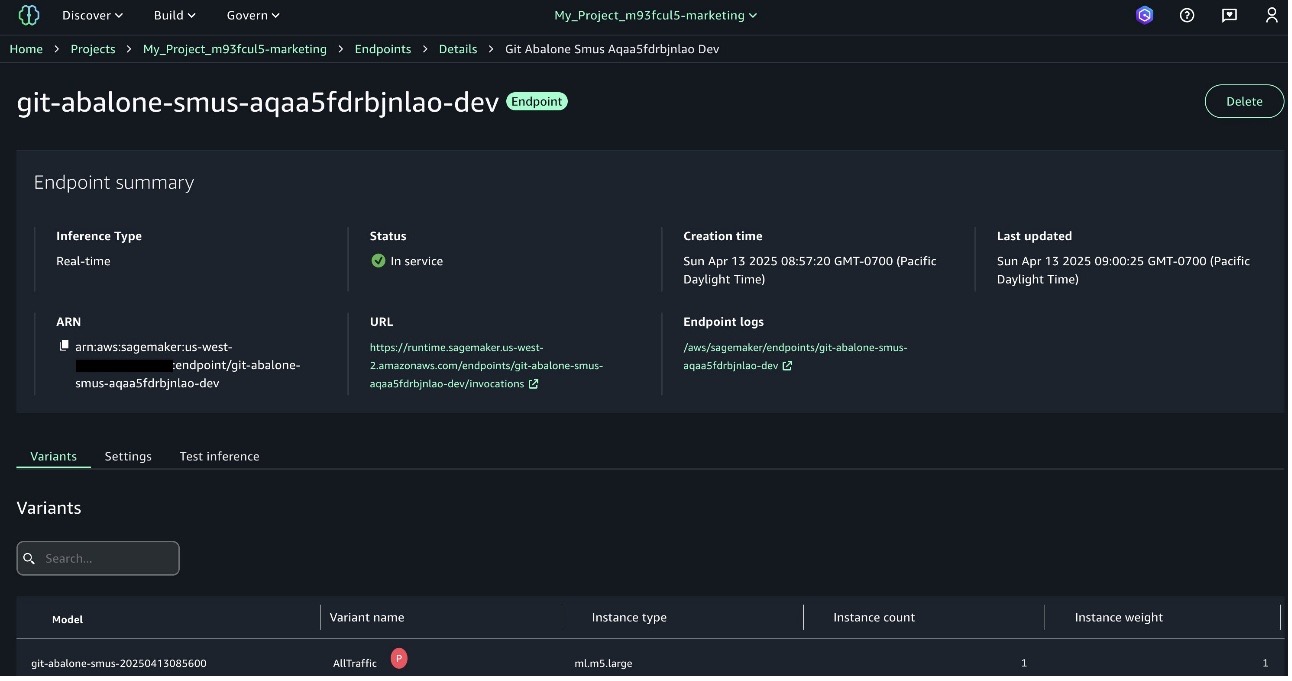Click the green Endpoint badge by title

coord(537,101)
